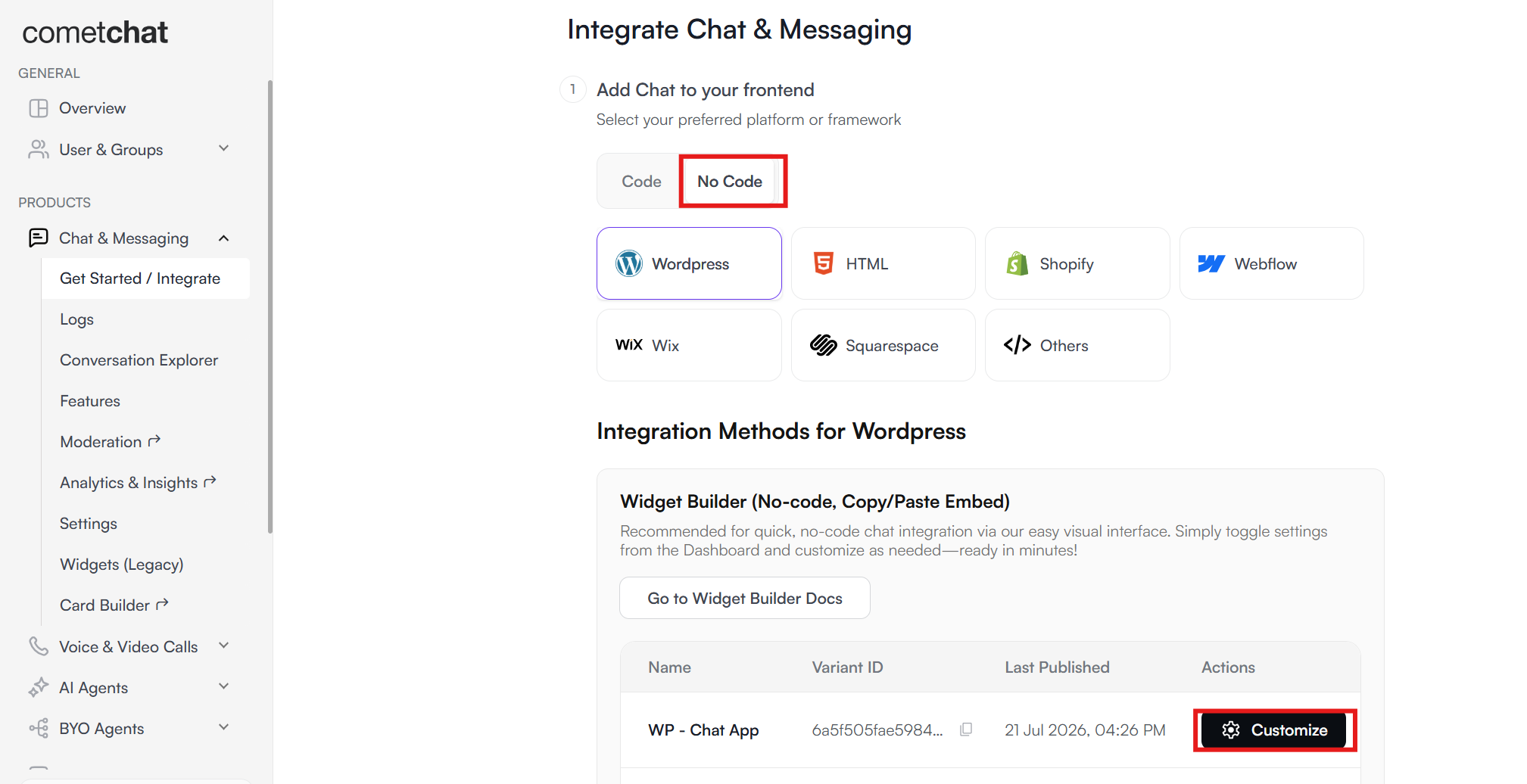This screenshot has width=1527, height=784.
Task: Click the AI Agents sparkle icon
Action: tap(39, 687)
